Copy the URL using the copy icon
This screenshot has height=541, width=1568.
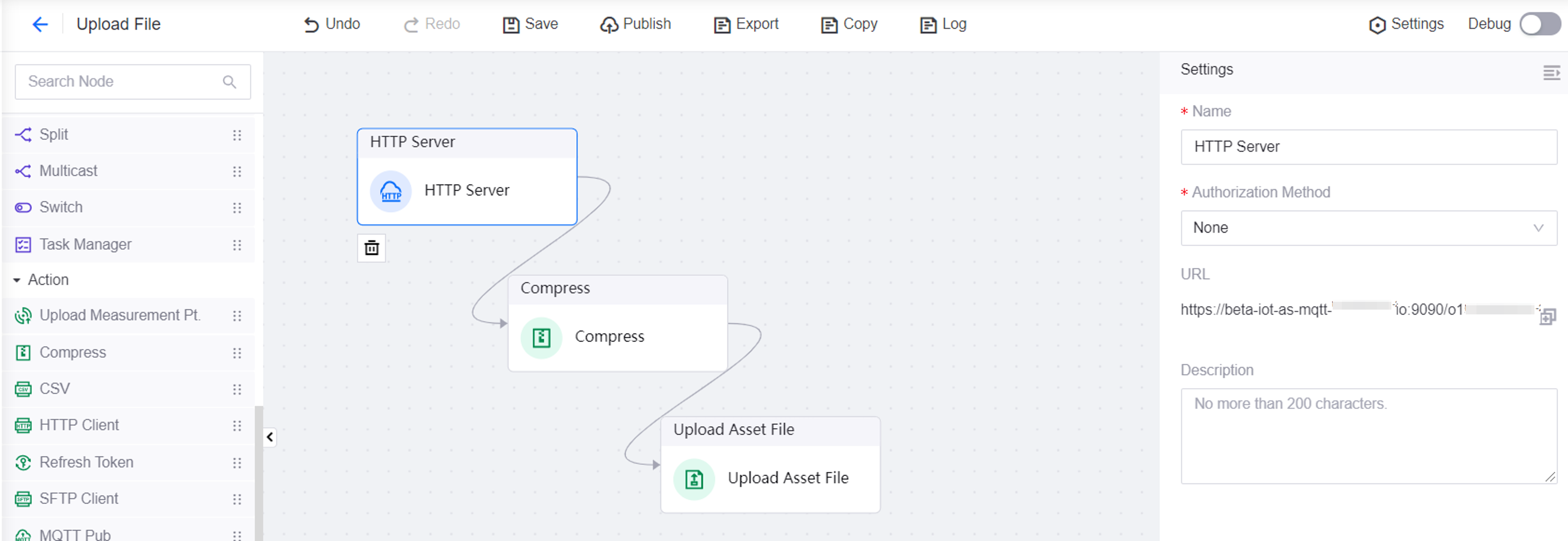coord(1547,317)
